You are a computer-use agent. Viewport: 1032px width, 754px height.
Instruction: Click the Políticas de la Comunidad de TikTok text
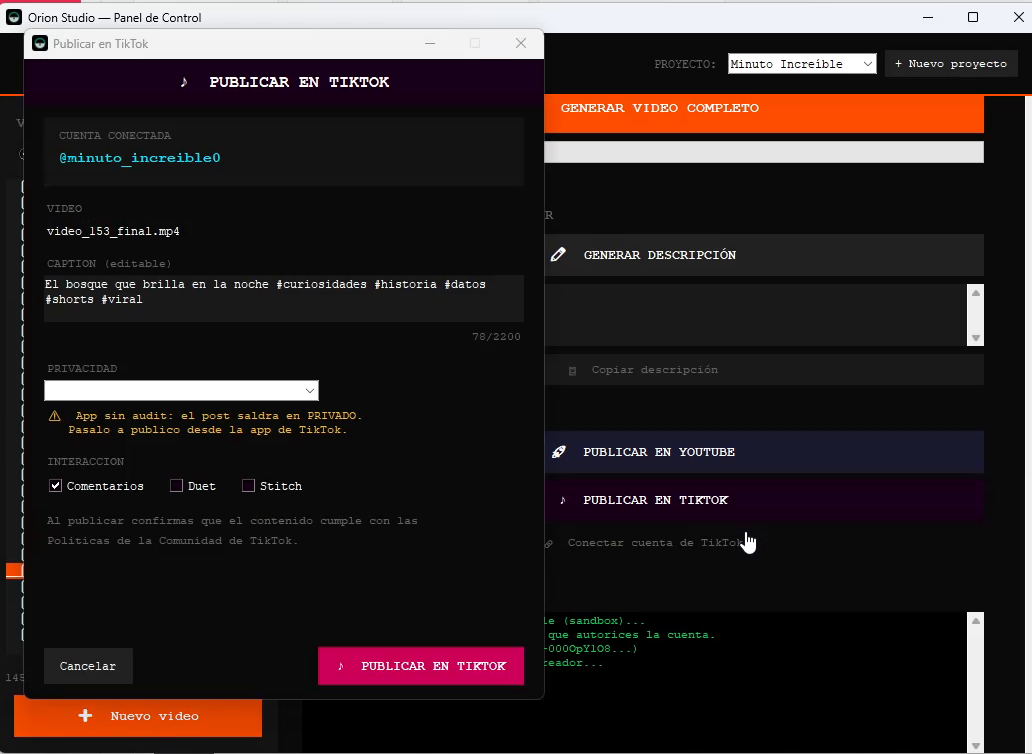click(172, 541)
